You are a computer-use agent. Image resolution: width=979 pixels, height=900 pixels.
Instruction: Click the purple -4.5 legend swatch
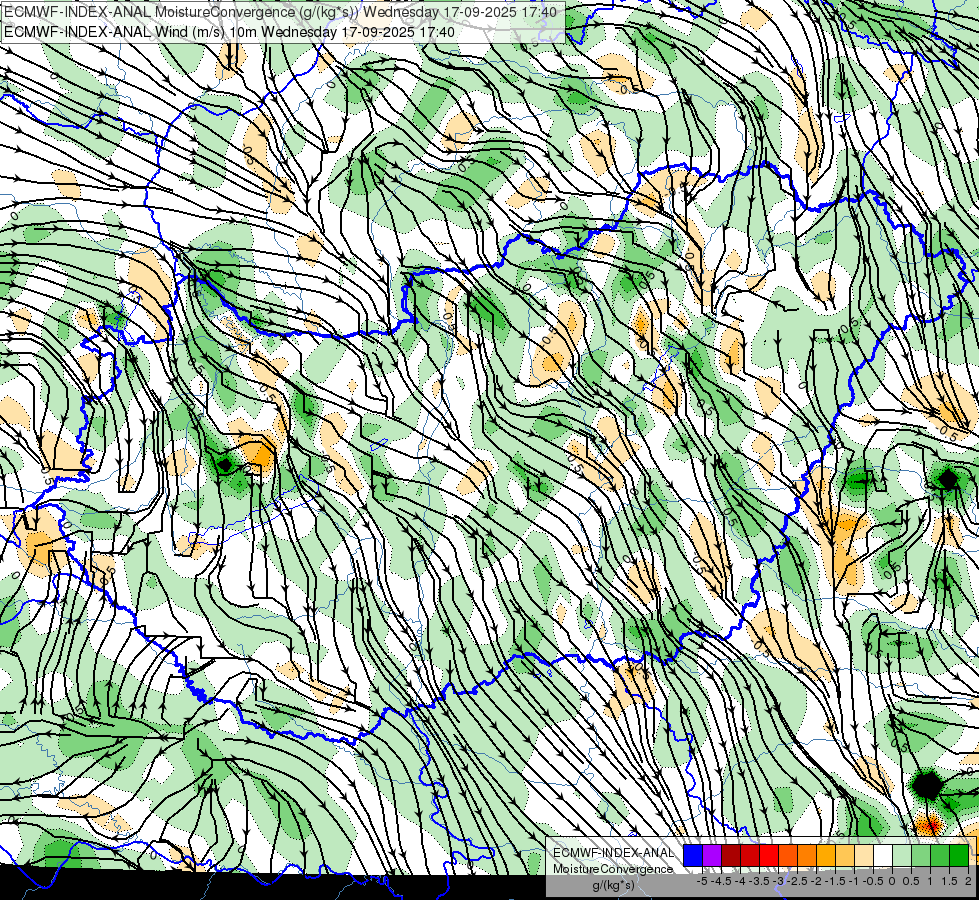click(712, 855)
